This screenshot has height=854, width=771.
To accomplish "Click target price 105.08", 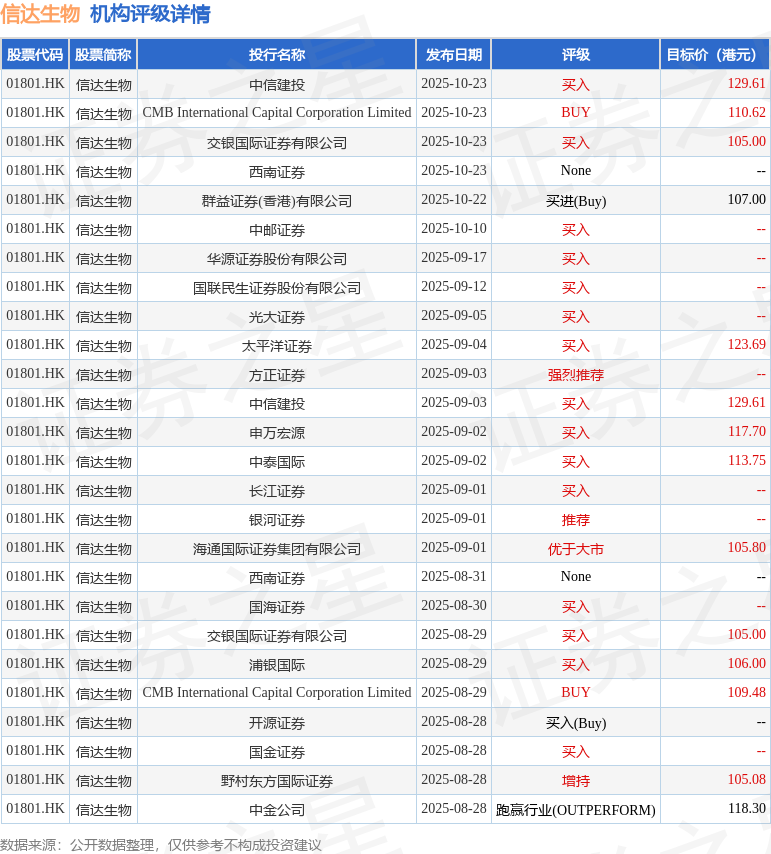I will click(x=746, y=779).
